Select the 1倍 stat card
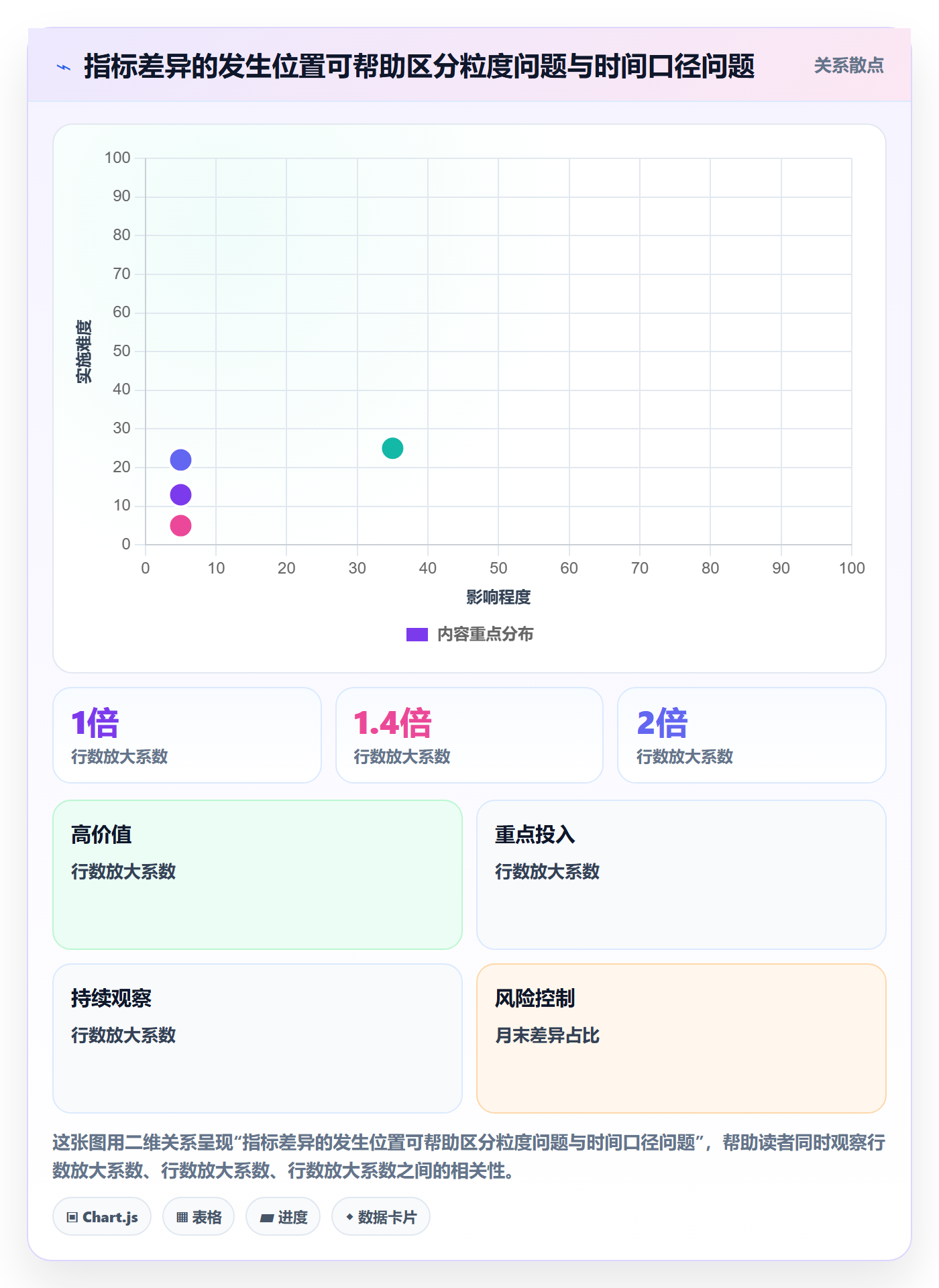Image resolution: width=939 pixels, height=1288 pixels. 187,735
